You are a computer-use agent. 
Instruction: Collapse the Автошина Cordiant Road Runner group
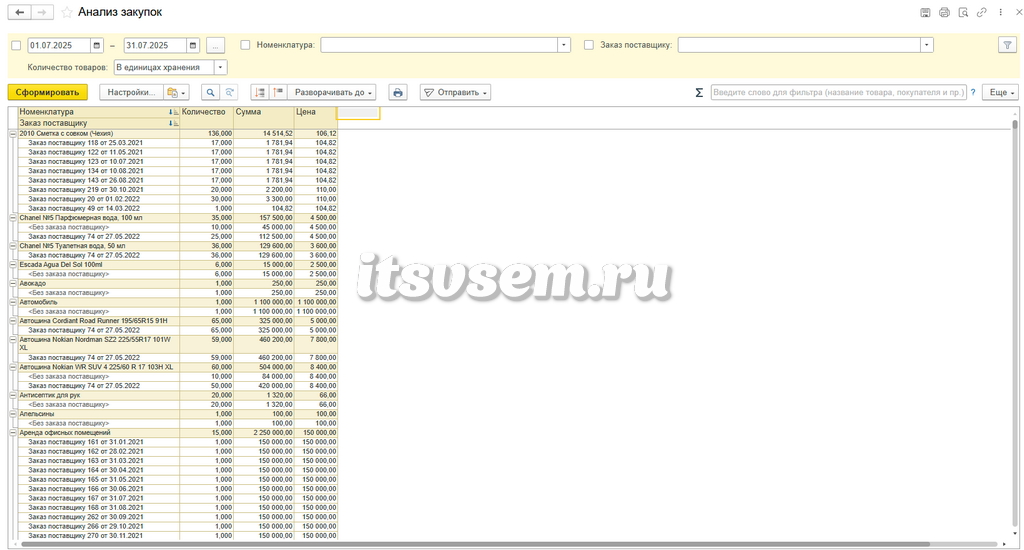click(13, 321)
